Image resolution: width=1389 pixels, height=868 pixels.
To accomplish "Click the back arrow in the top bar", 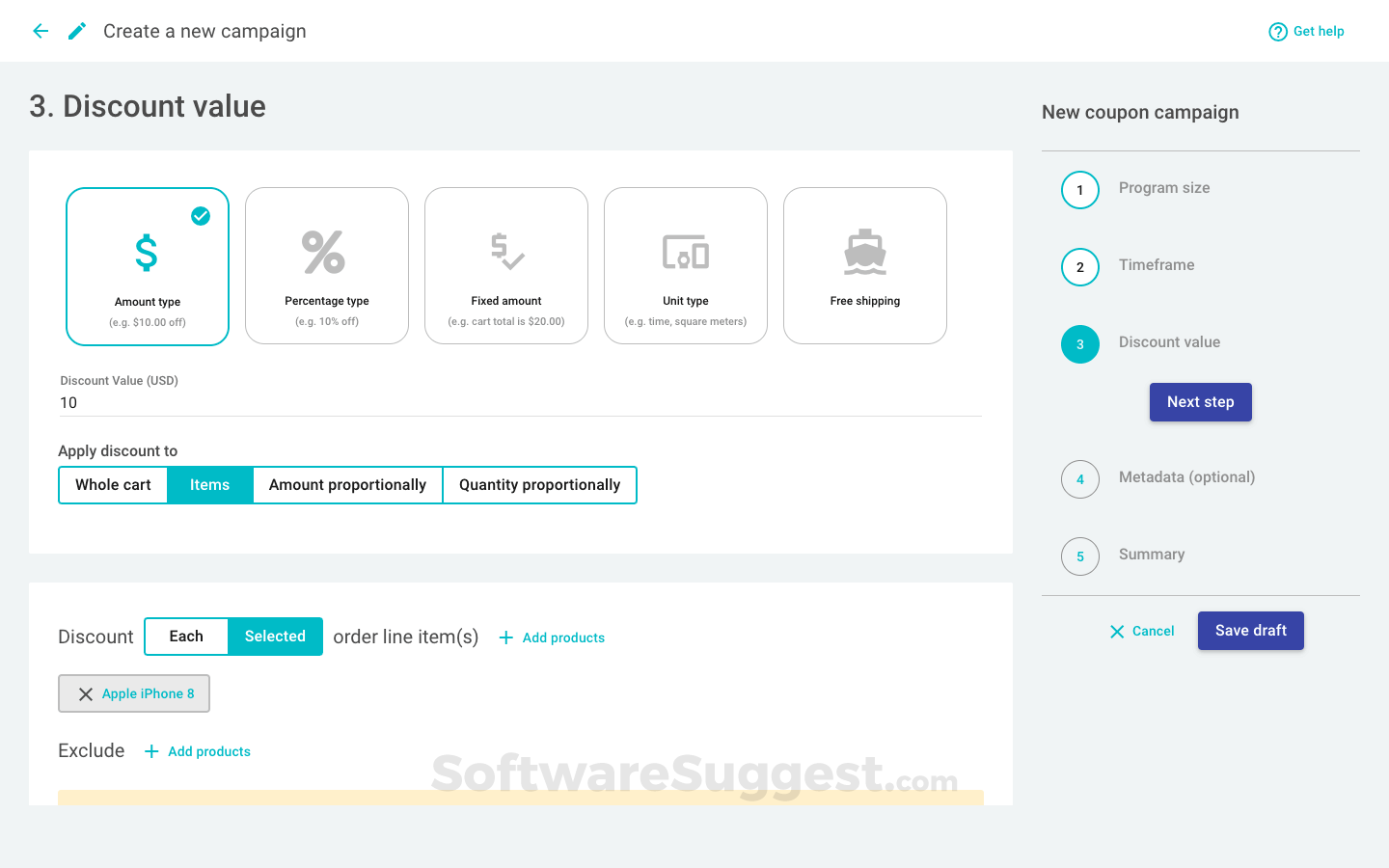I will click(x=40, y=30).
